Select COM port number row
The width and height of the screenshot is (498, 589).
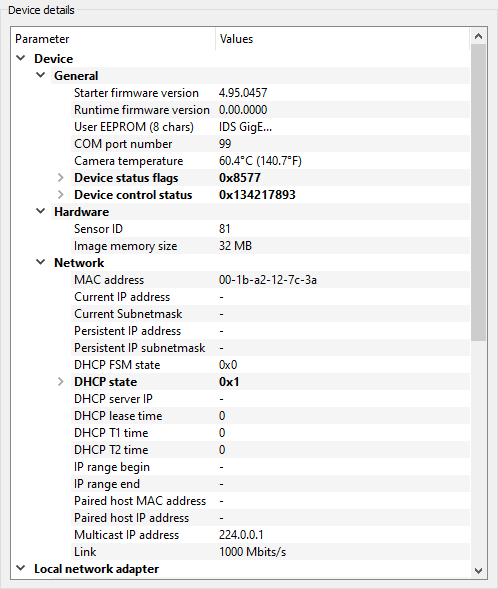(x=270, y=144)
